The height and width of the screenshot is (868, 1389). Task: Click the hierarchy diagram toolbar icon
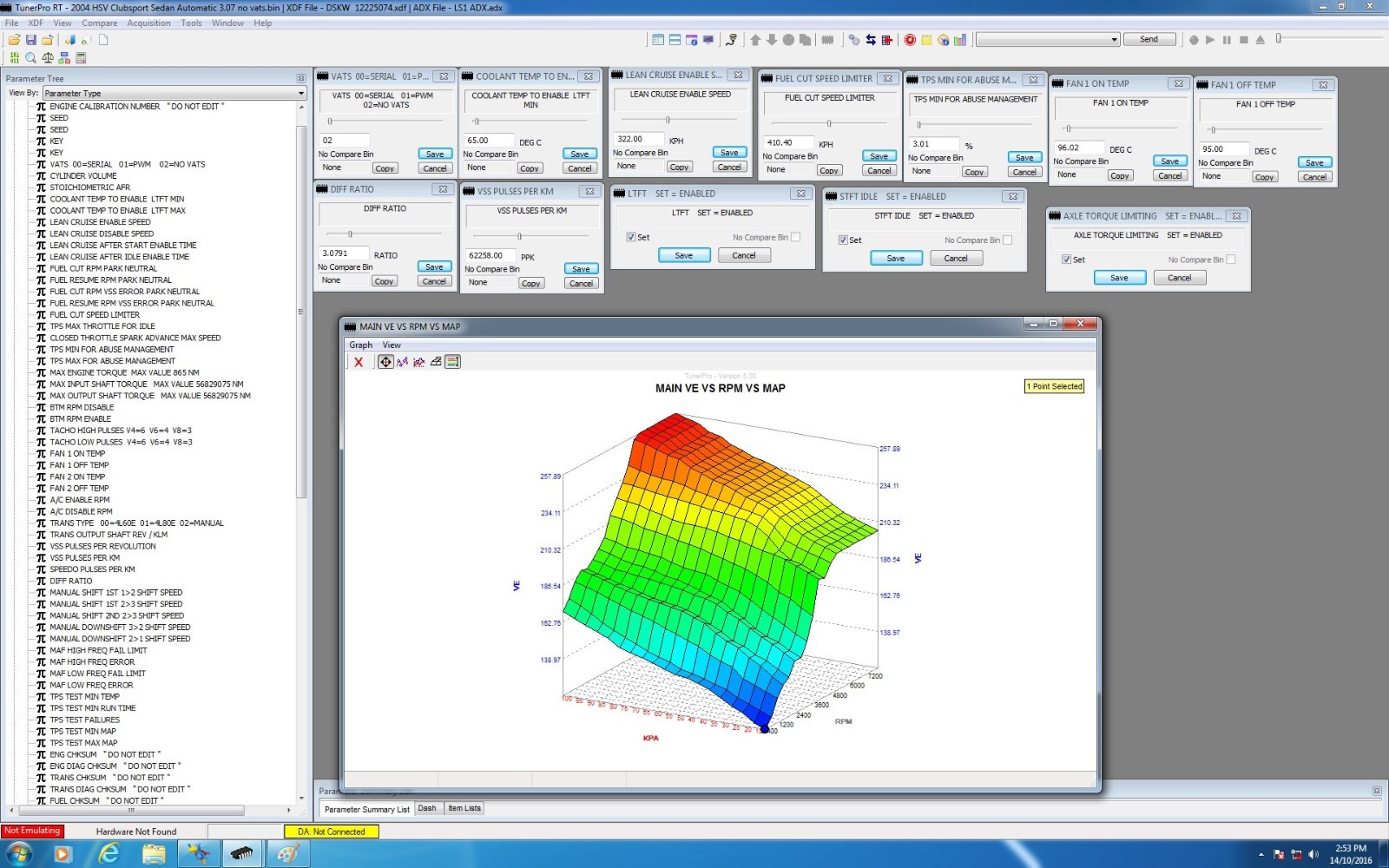pos(64,58)
